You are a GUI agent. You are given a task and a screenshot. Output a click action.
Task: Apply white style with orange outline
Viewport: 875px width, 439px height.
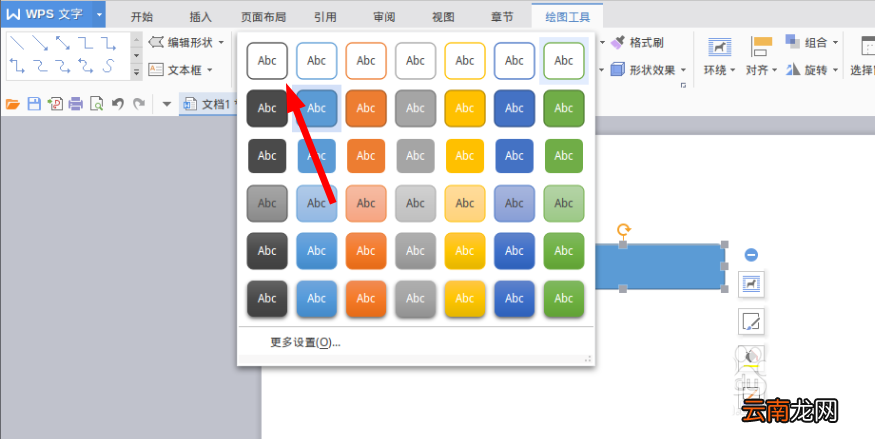coord(366,60)
